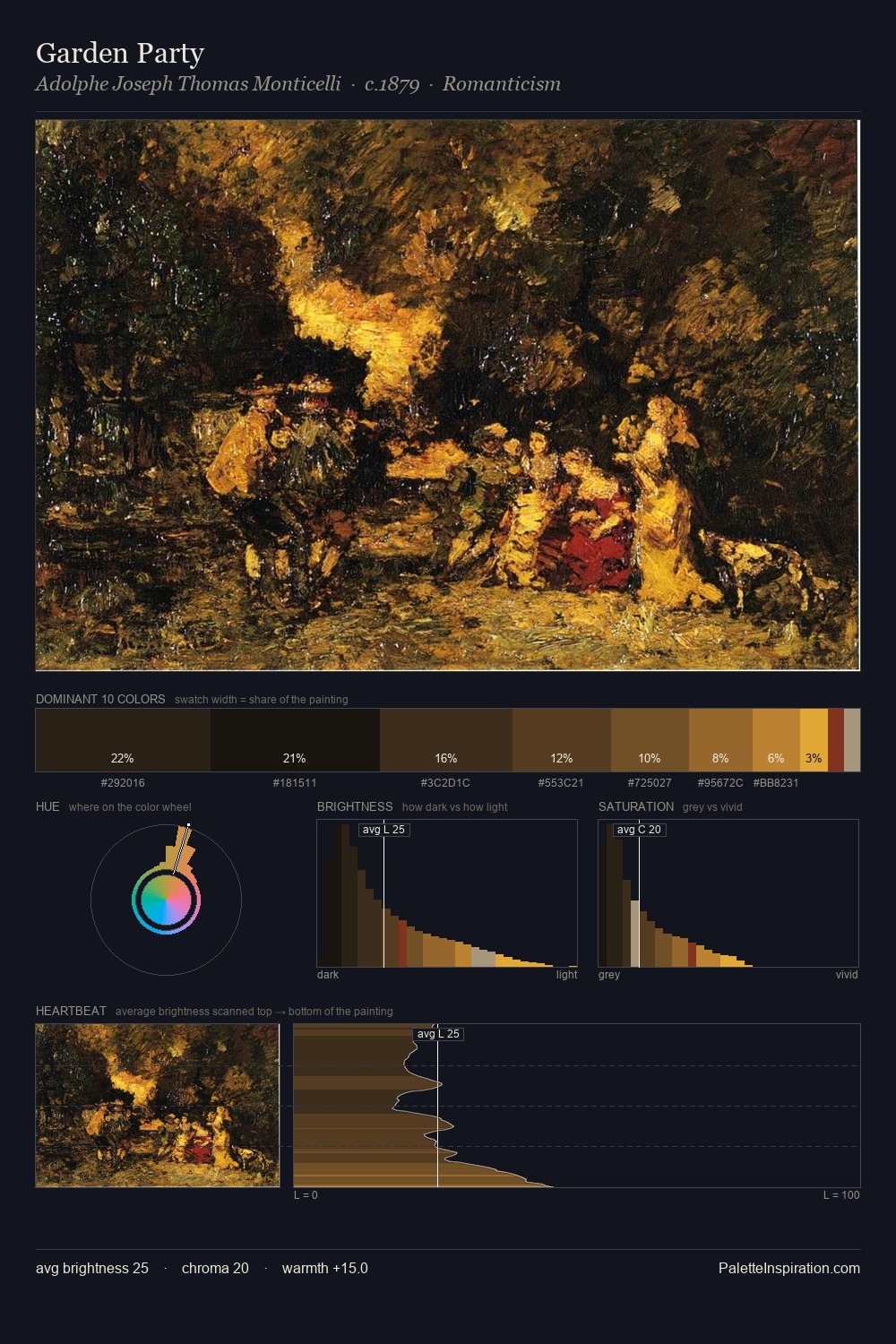Screen dimensions: 896x1344
Task: Click the 'DOMINANT 10 COLORS' heading
Action: click(100, 699)
